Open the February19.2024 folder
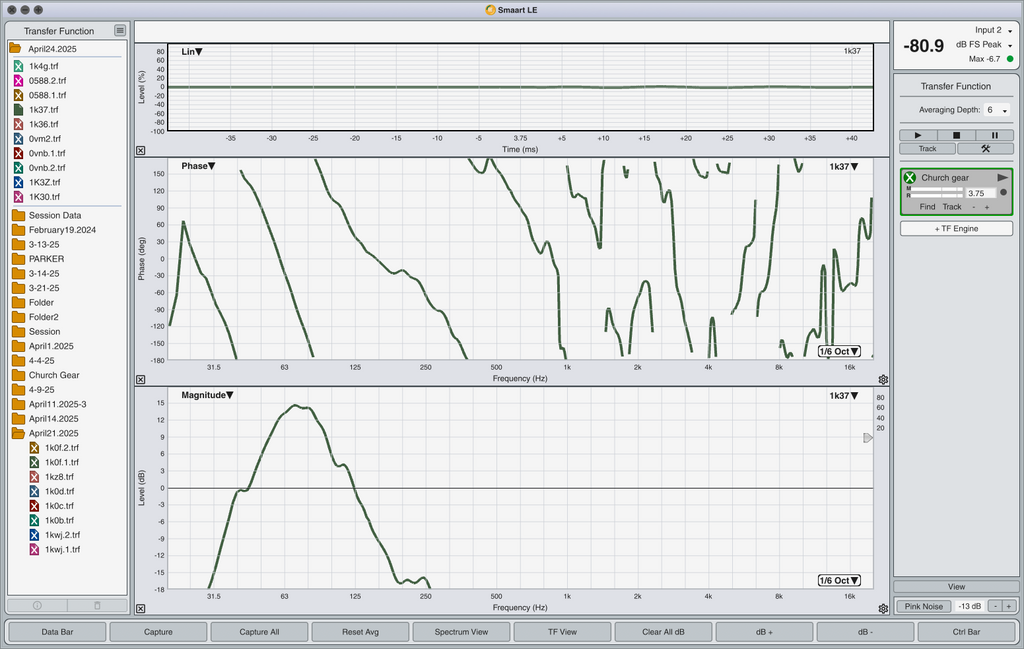Image resolution: width=1024 pixels, height=649 pixels. coord(54,230)
